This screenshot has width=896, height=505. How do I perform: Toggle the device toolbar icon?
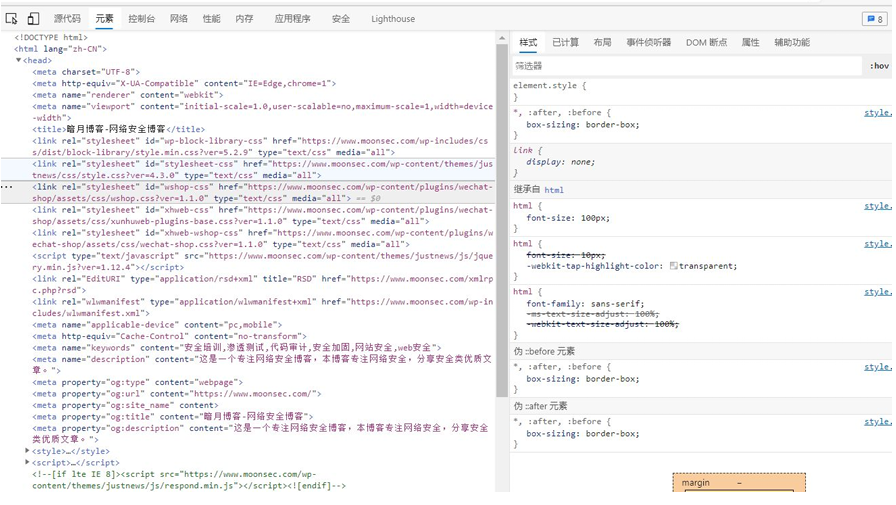coord(33,19)
